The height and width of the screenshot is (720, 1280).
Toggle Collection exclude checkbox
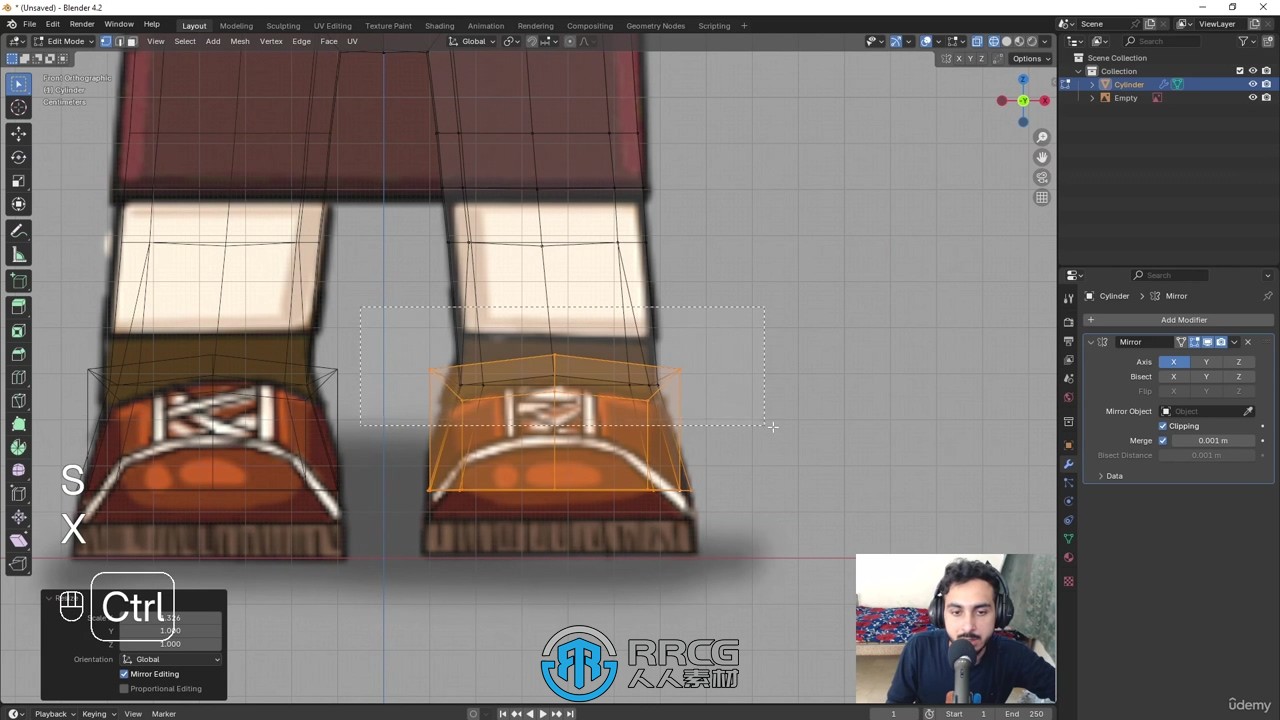1240,71
